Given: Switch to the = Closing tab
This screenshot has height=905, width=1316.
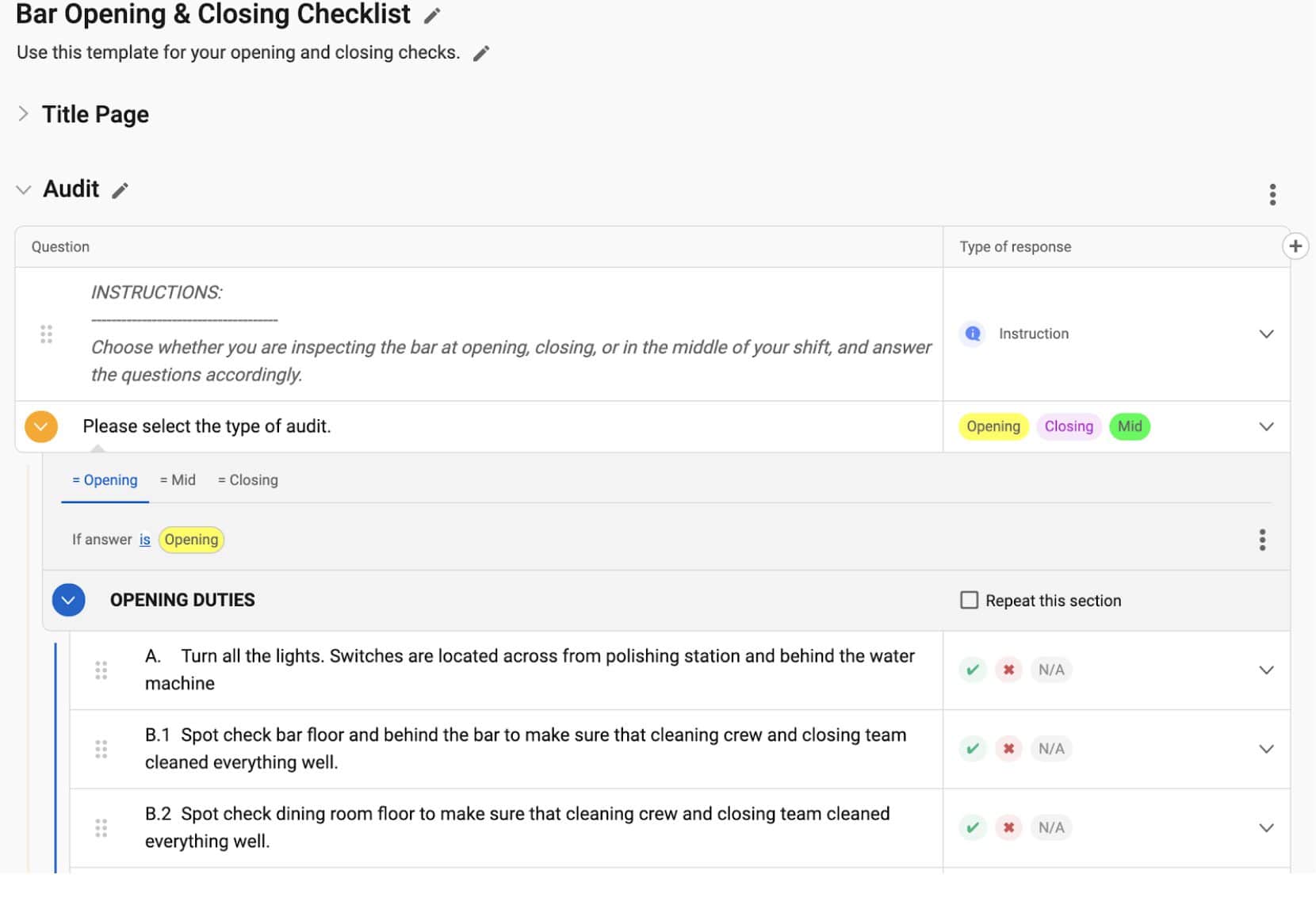Looking at the screenshot, I should click(x=248, y=480).
